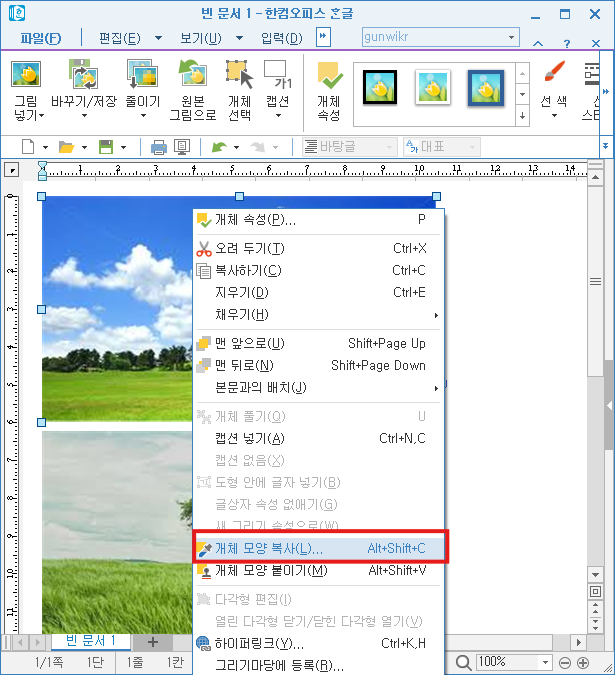The image size is (615, 675).
Task: Click the add new tab plus button
Action: [x=152, y=641]
